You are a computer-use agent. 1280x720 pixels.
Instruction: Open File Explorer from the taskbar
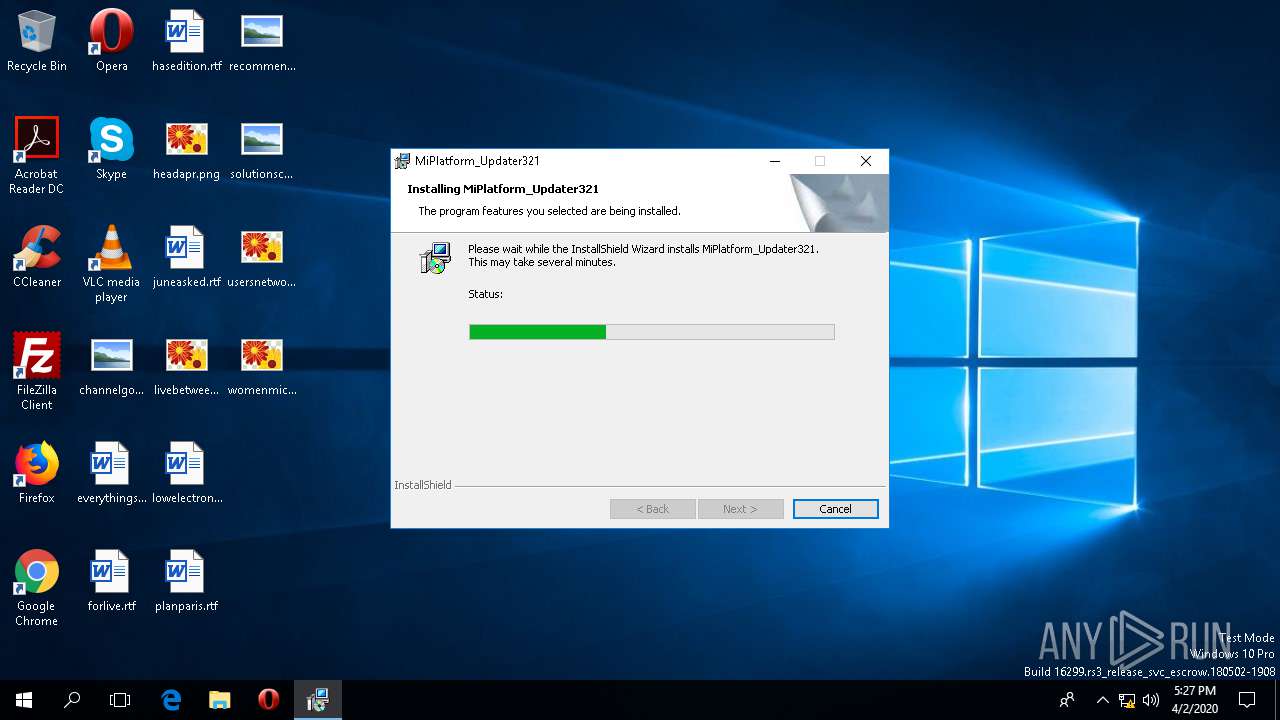(x=220, y=700)
